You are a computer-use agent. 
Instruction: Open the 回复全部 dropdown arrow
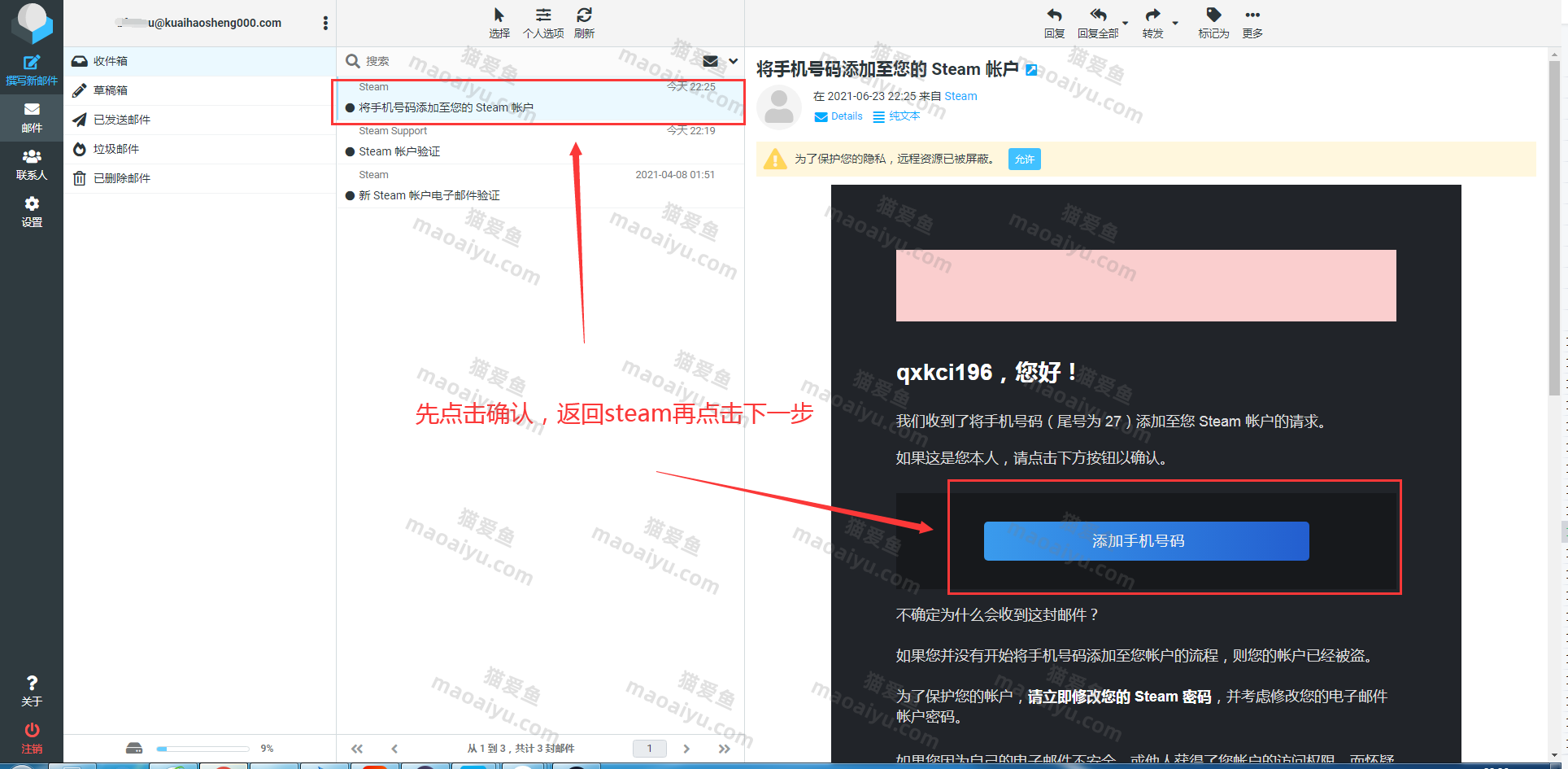[1124, 23]
